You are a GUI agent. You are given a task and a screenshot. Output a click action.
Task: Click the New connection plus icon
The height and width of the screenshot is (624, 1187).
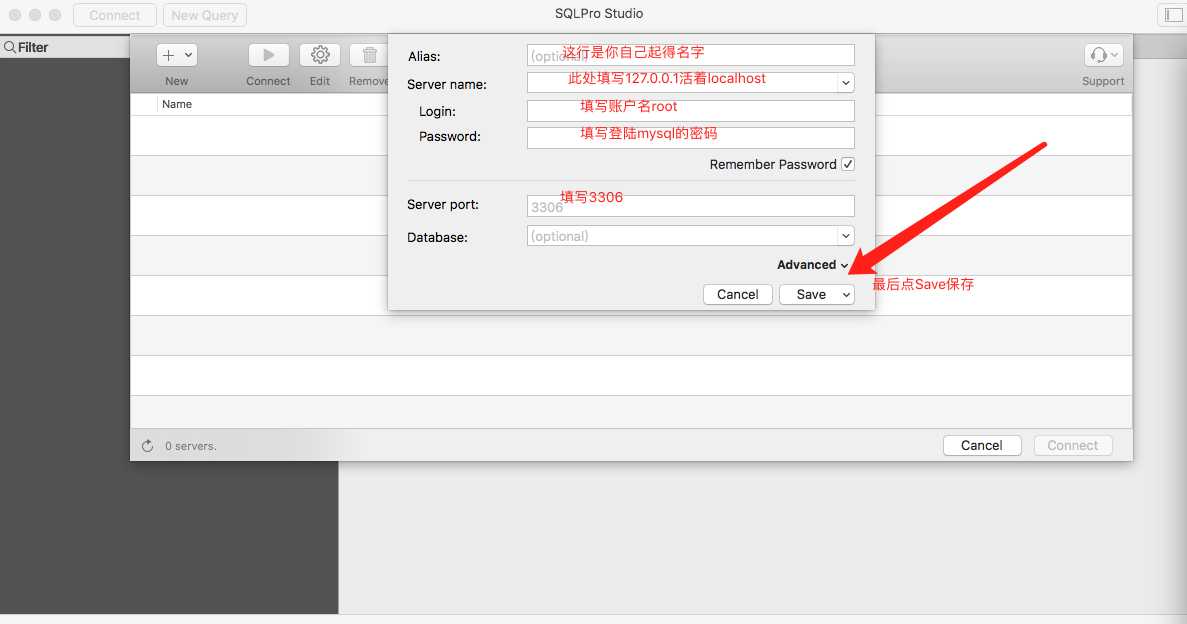click(x=169, y=55)
